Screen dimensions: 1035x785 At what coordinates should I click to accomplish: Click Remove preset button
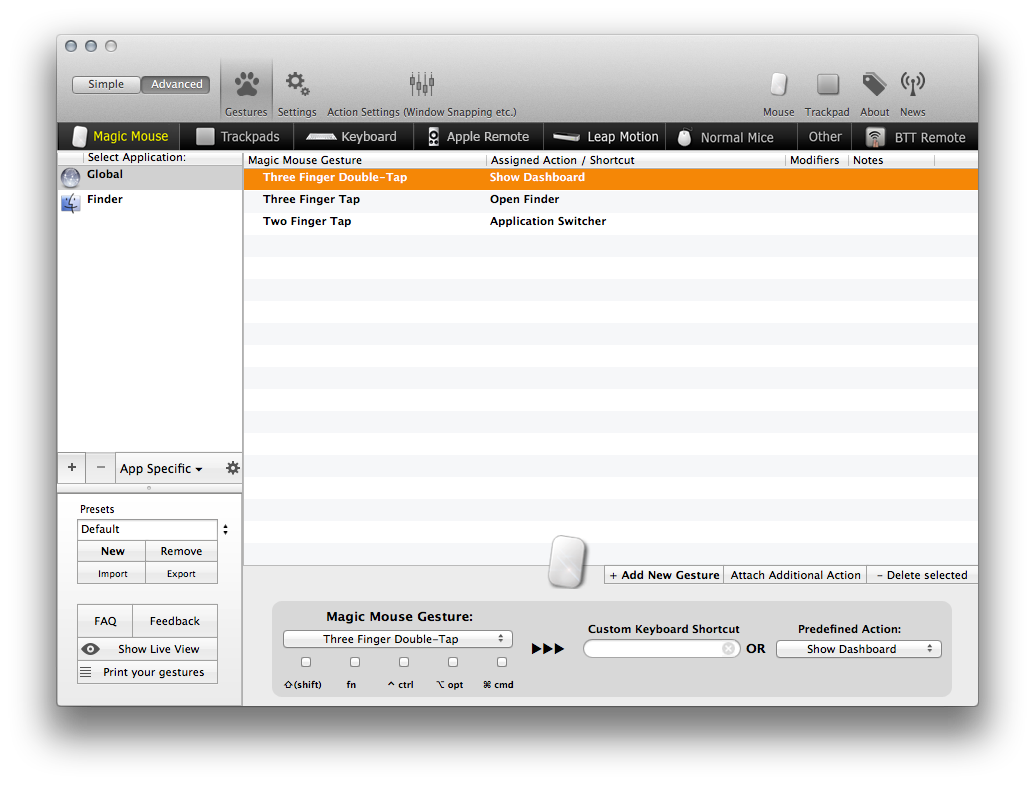pyautogui.click(x=182, y=551)
